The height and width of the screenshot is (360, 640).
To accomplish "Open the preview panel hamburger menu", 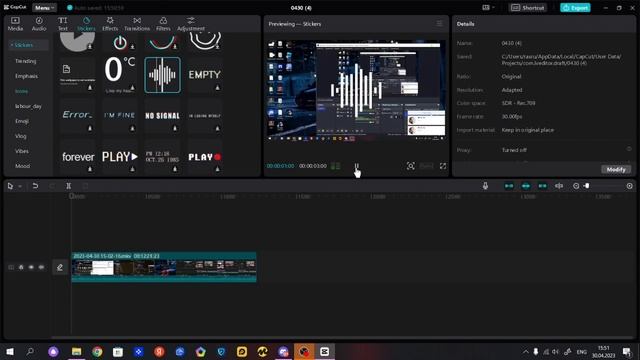I will (440, 24).
